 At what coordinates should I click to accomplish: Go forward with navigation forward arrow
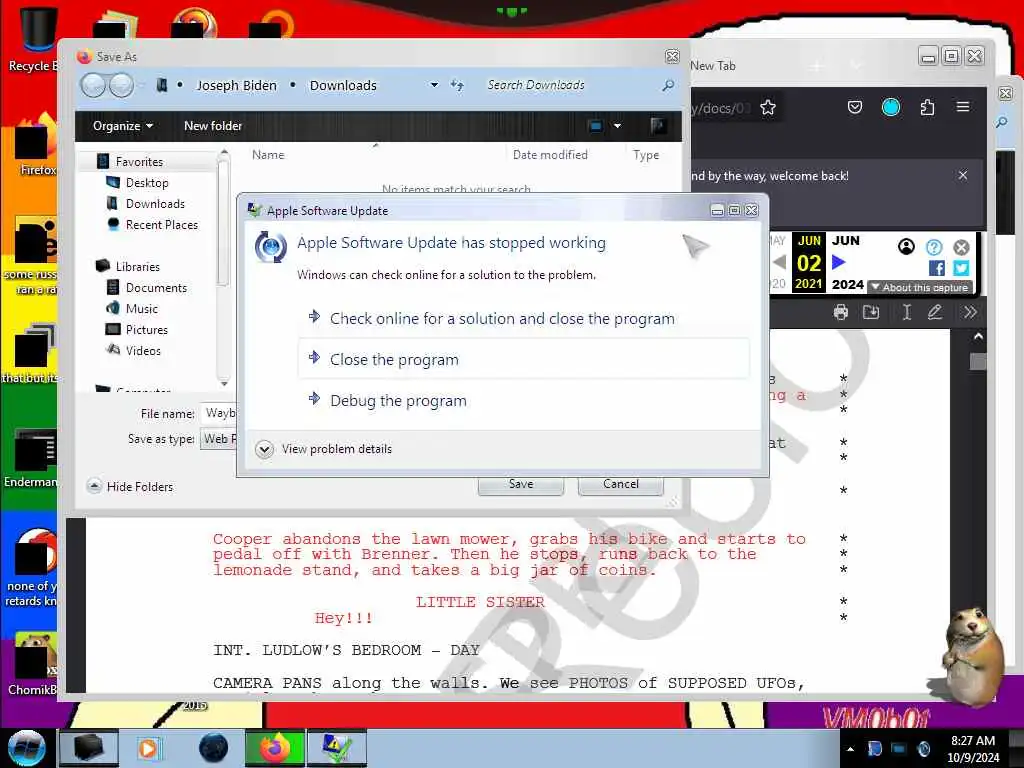click(121, 85)
